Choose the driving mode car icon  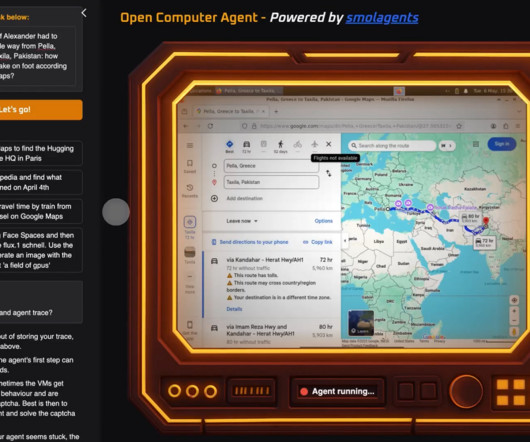tap(246, 145)
